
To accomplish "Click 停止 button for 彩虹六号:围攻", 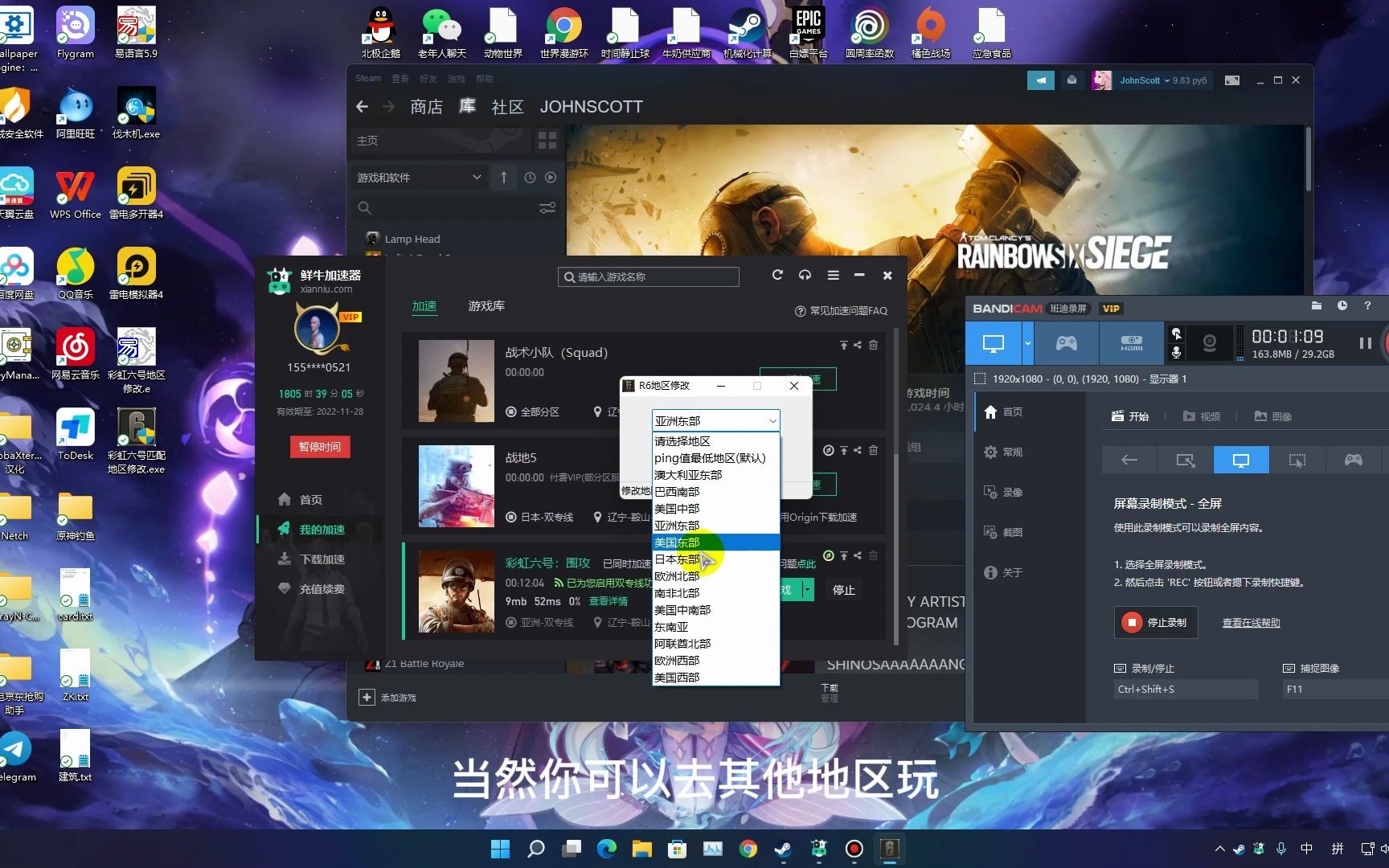I will [844, 590].
